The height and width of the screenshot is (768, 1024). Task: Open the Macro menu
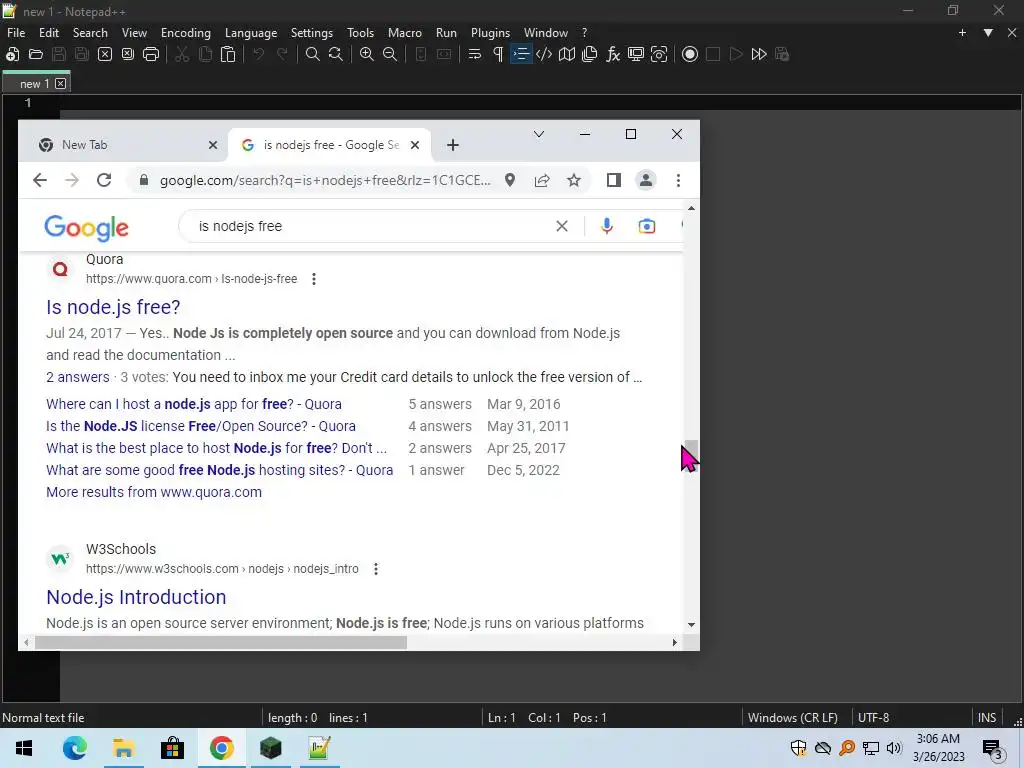click(405, 33)
